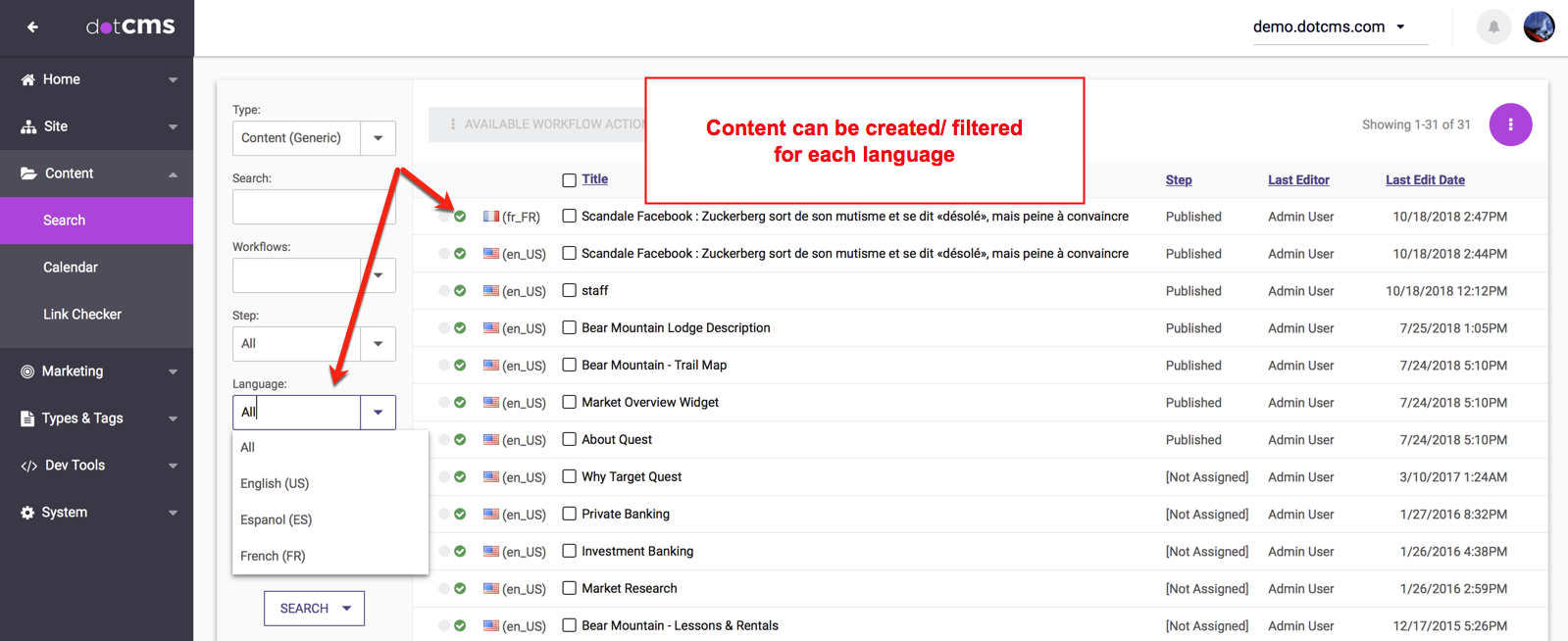Screen dimensions: 1568x641
Task: Tick the select-all checkbox next to Title
Action: (x=569, y=180)
